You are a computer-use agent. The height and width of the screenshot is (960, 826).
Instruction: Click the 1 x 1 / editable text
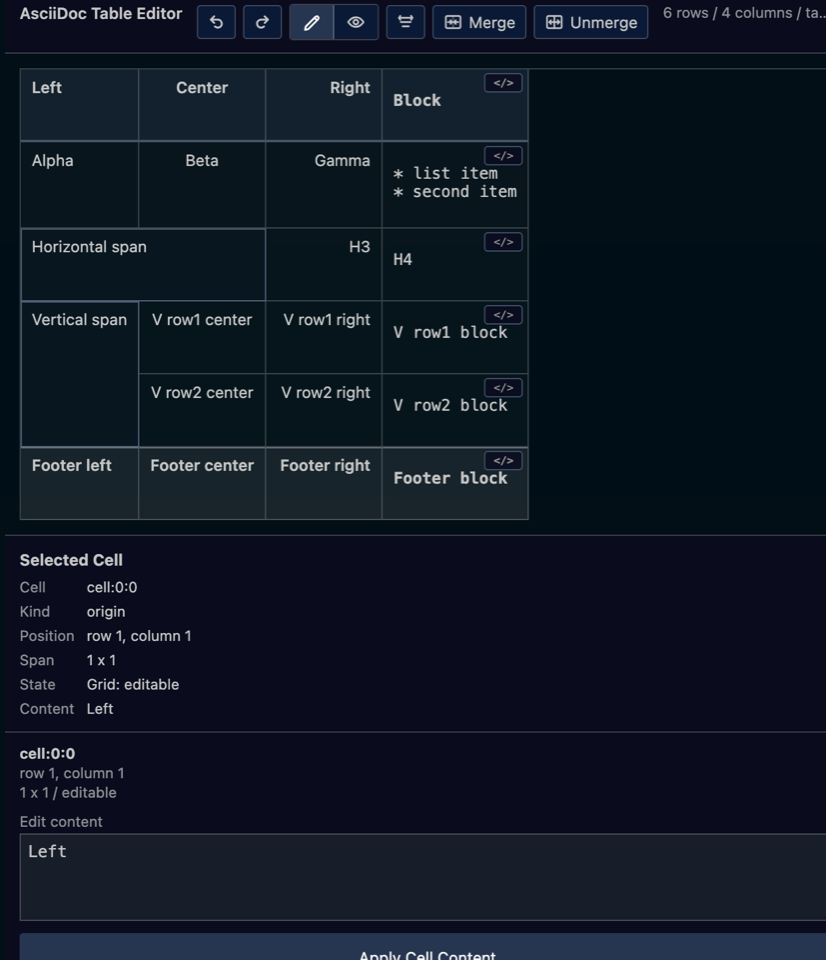tap(68, 793)
